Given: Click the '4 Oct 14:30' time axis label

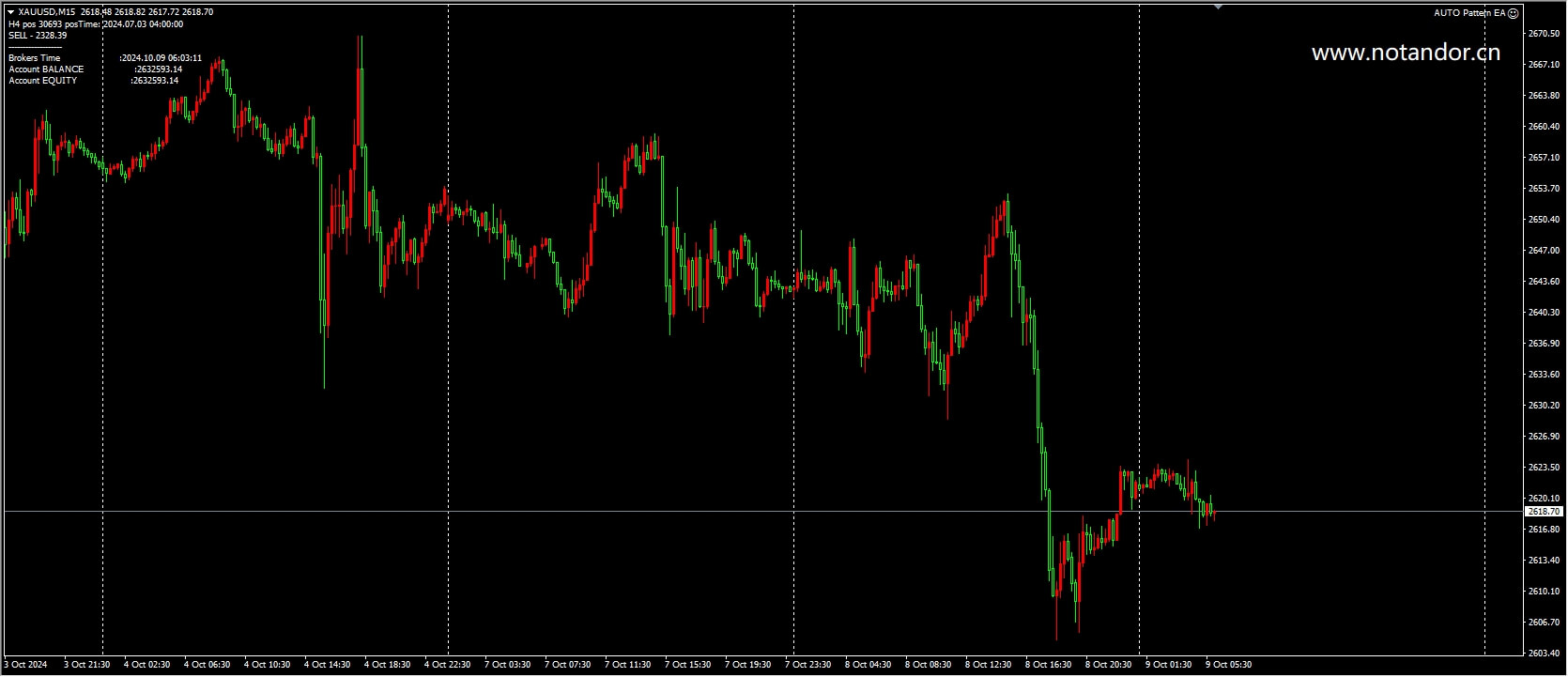Looking at the screenshot, I should tap(327, 665).
